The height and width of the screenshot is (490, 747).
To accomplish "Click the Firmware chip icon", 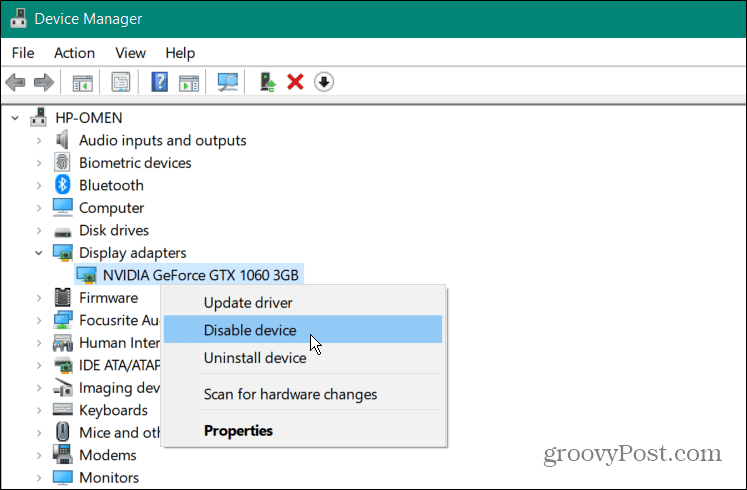I will (x=62, y=297).
